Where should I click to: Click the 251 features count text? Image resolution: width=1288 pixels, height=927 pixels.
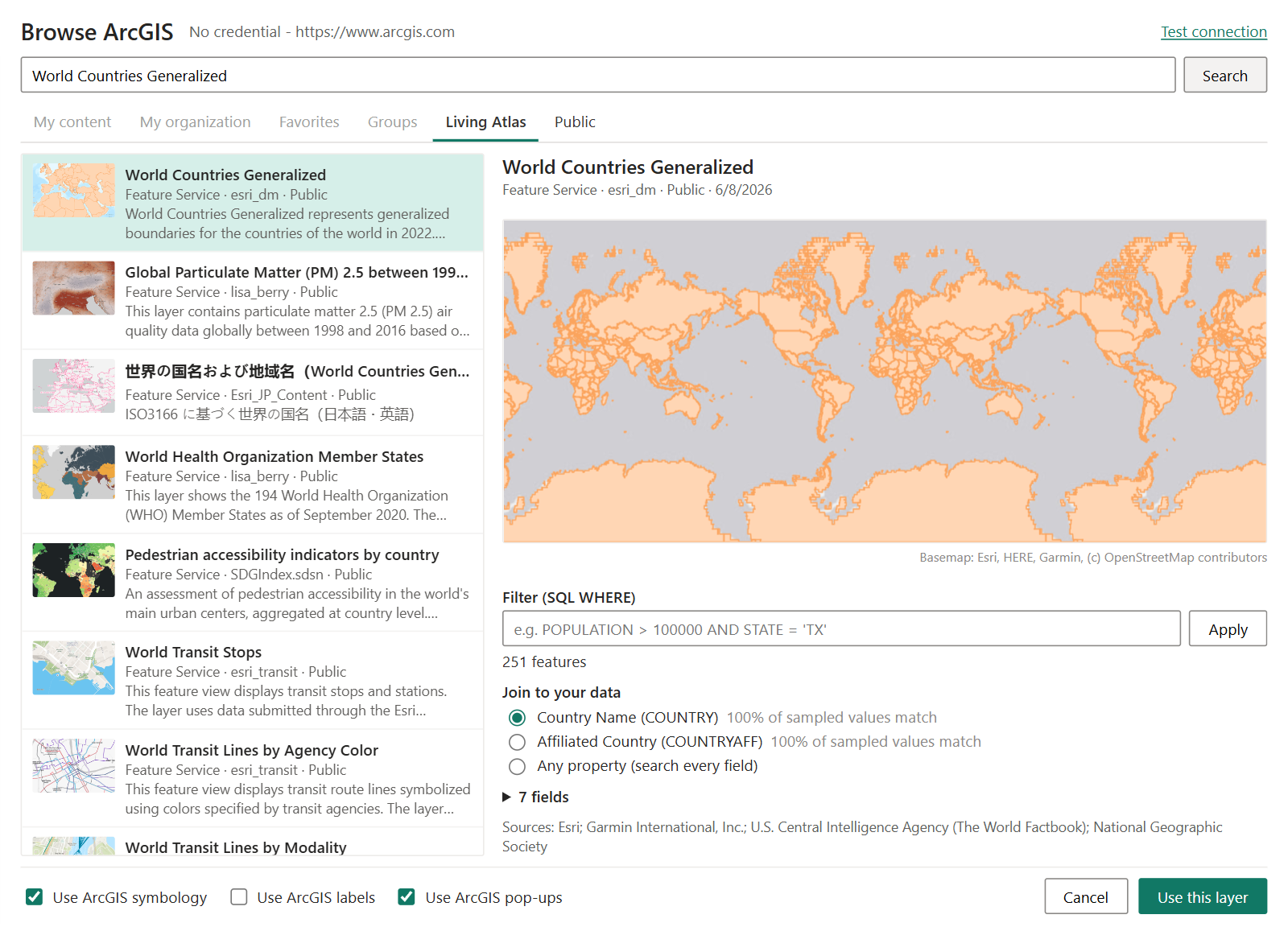pyautogui.click(x=544, y=661)
